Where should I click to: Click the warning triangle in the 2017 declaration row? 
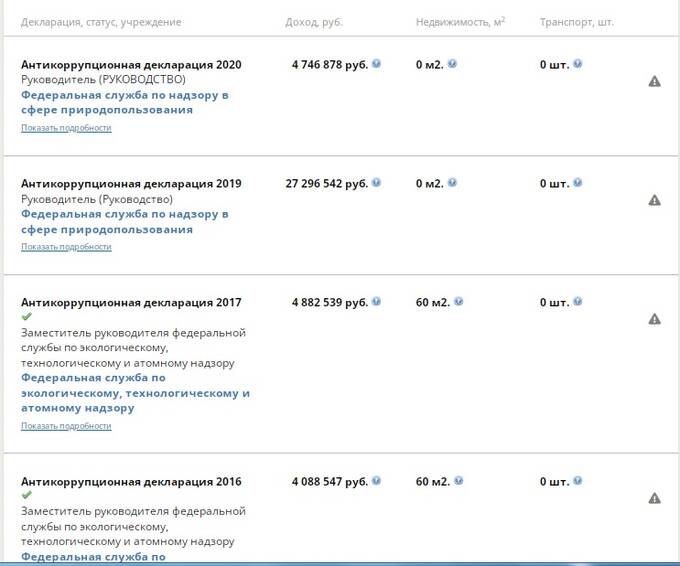(654, 319)
